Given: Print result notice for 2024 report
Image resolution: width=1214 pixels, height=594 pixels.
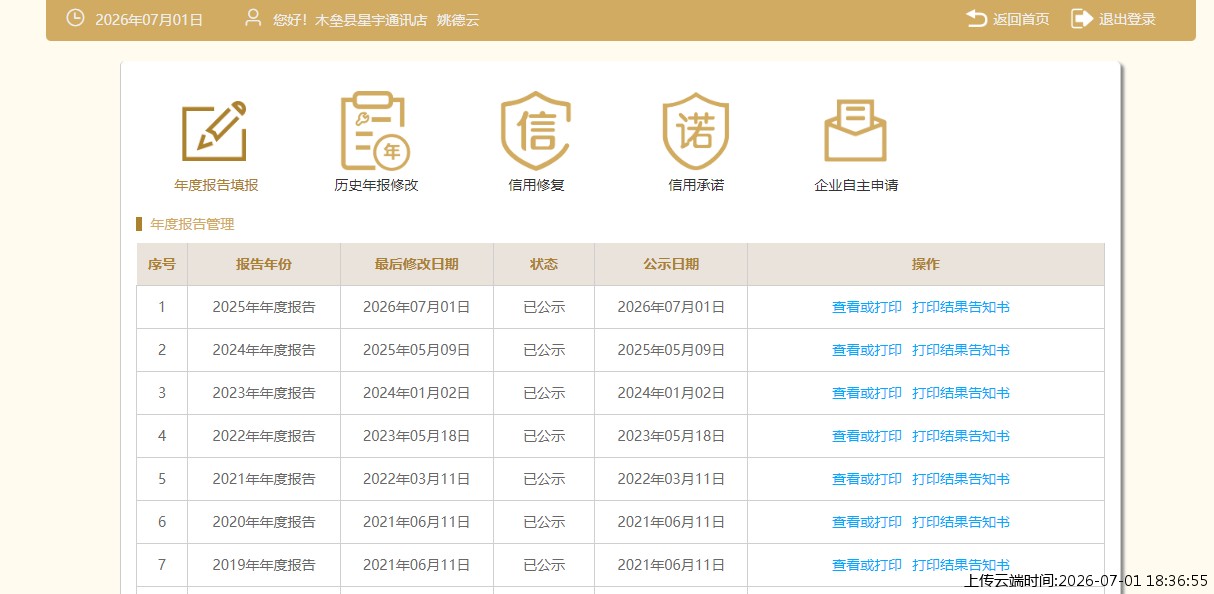Looking at the screenshot, I should pos(961,350).
